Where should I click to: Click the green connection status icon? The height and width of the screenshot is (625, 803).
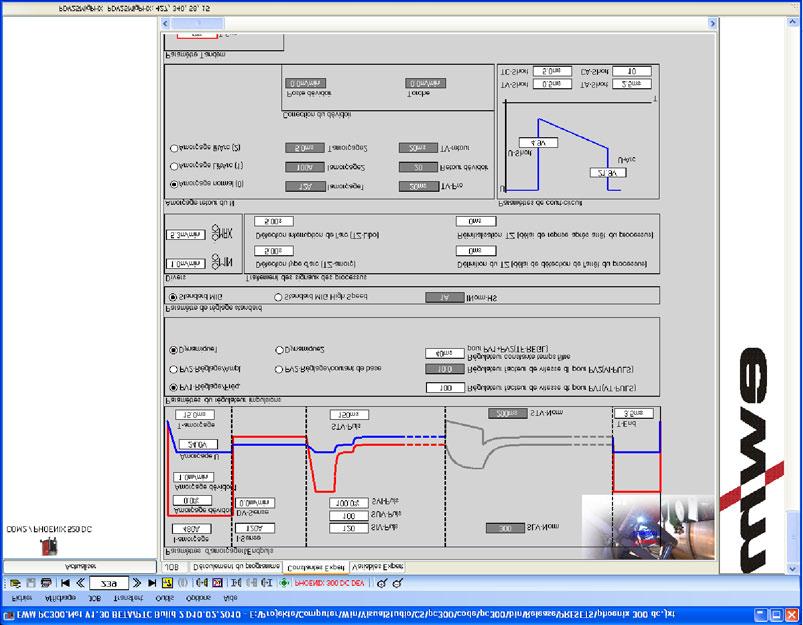point(284,583)
